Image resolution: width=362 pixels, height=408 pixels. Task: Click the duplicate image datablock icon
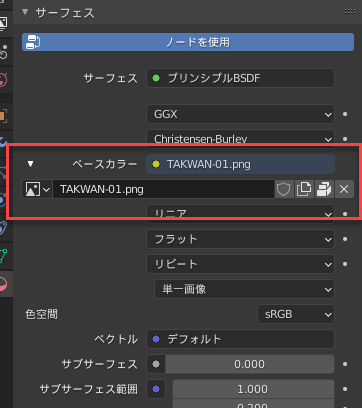(304, 189)
